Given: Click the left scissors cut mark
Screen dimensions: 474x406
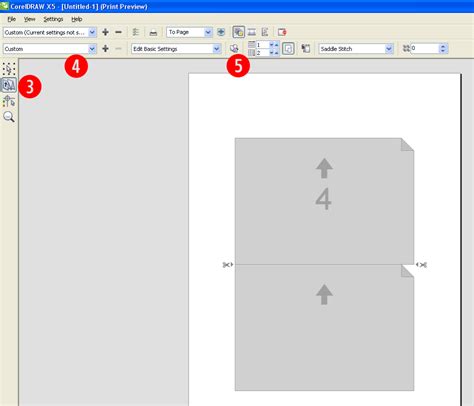Looking at the screenshot, I should [228, 265].
